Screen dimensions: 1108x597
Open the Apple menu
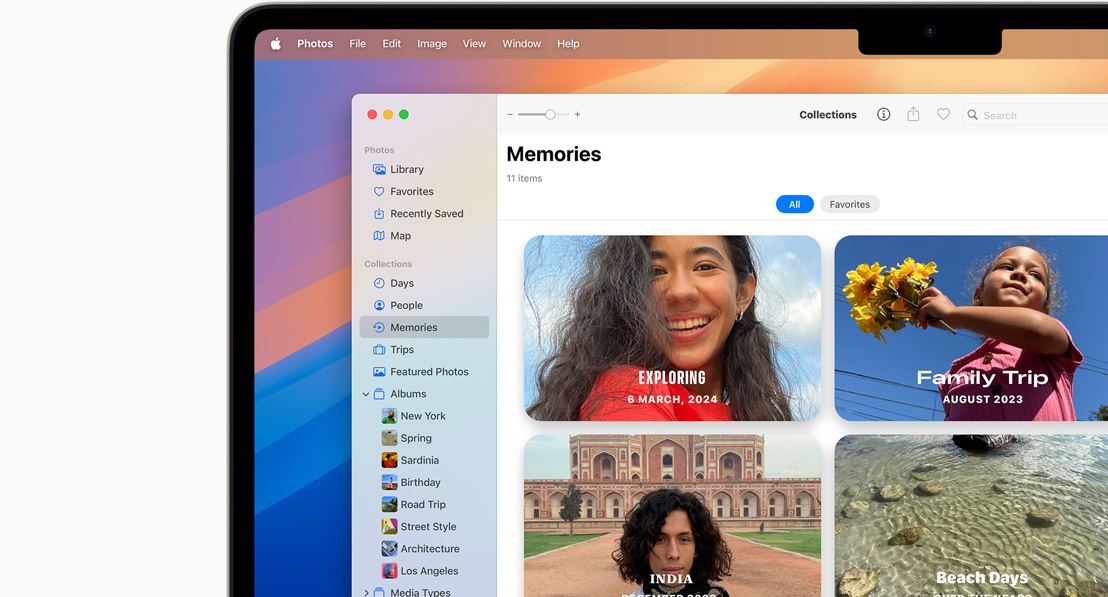coord(276,44)
